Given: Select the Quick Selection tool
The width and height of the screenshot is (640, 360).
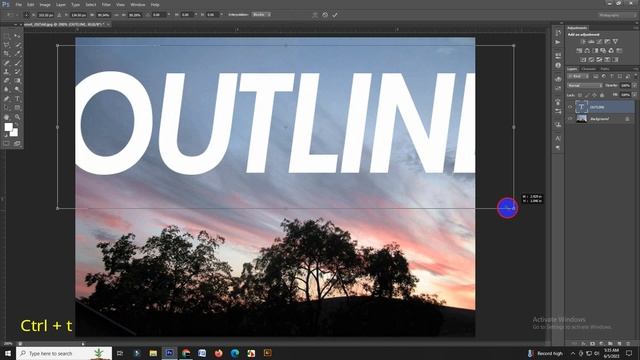Looking at the screenshot, I should [18, 45].
